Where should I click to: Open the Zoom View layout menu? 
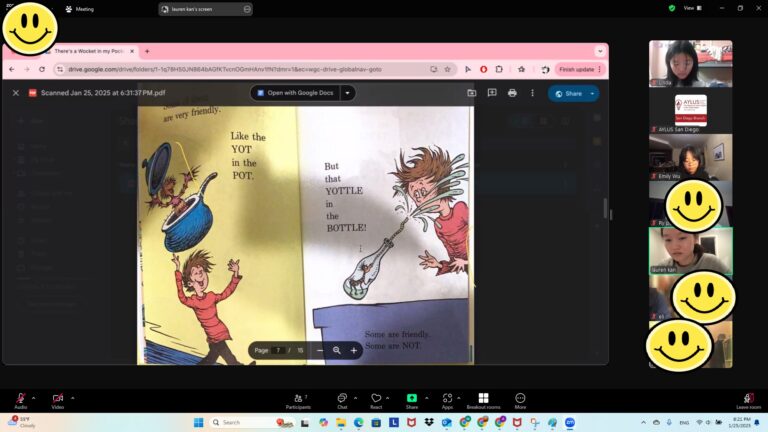693,8
